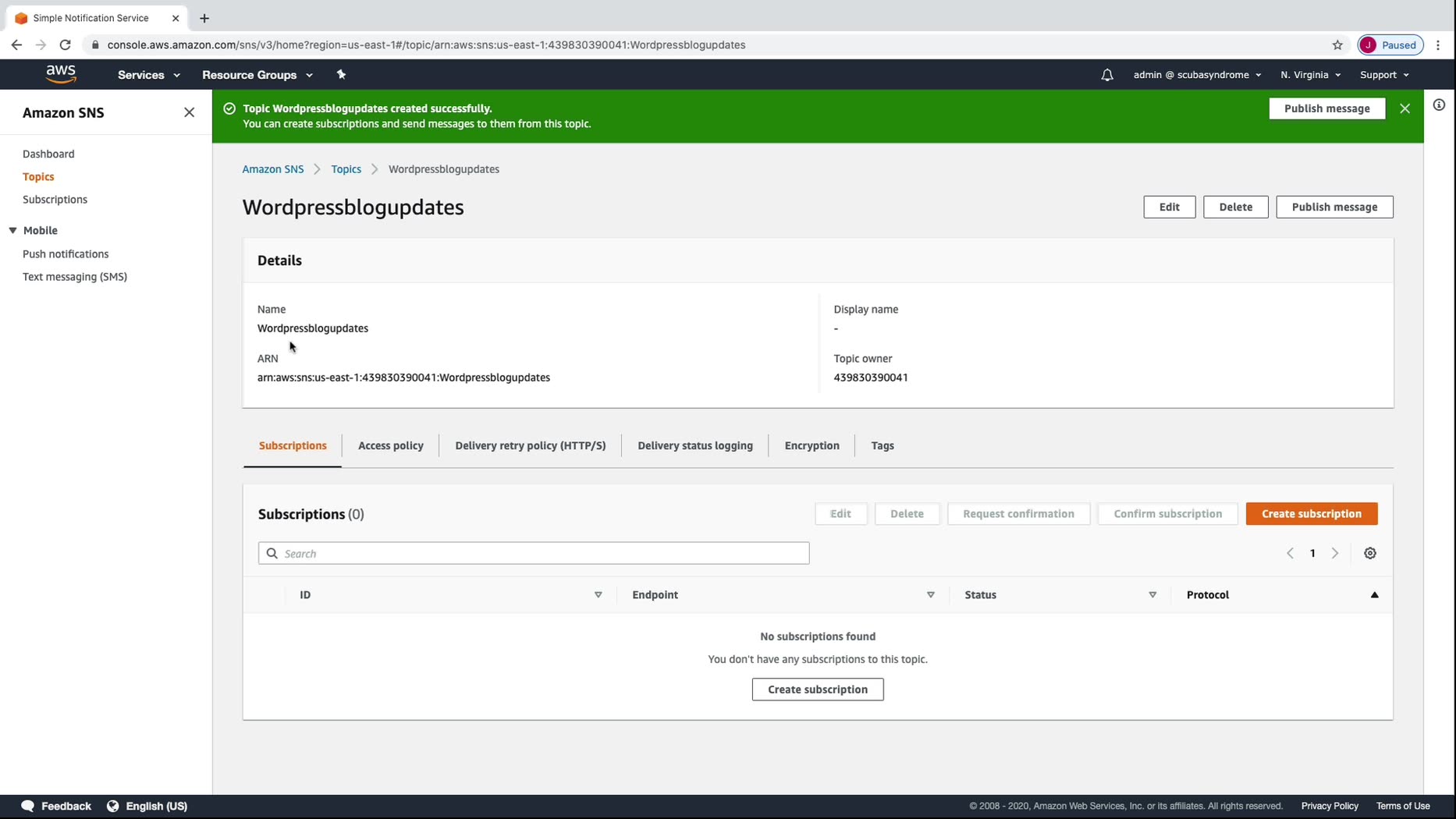The height and width of the screenshot is (819, 1456).
Task: Edit the Wordpressblogupdates topic
Action: (1169, 207)
